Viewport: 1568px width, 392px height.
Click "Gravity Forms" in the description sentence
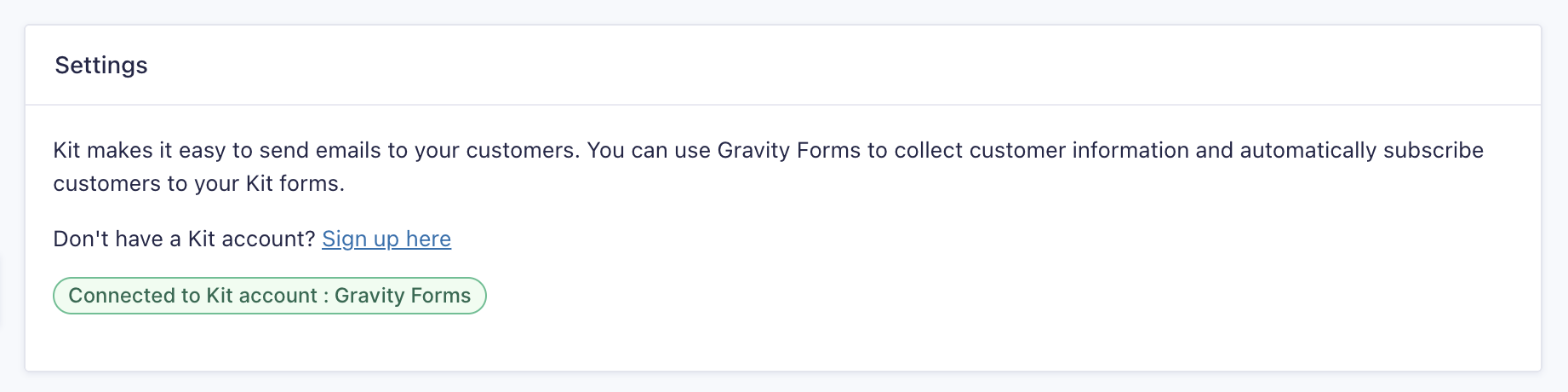coord(788,151)
